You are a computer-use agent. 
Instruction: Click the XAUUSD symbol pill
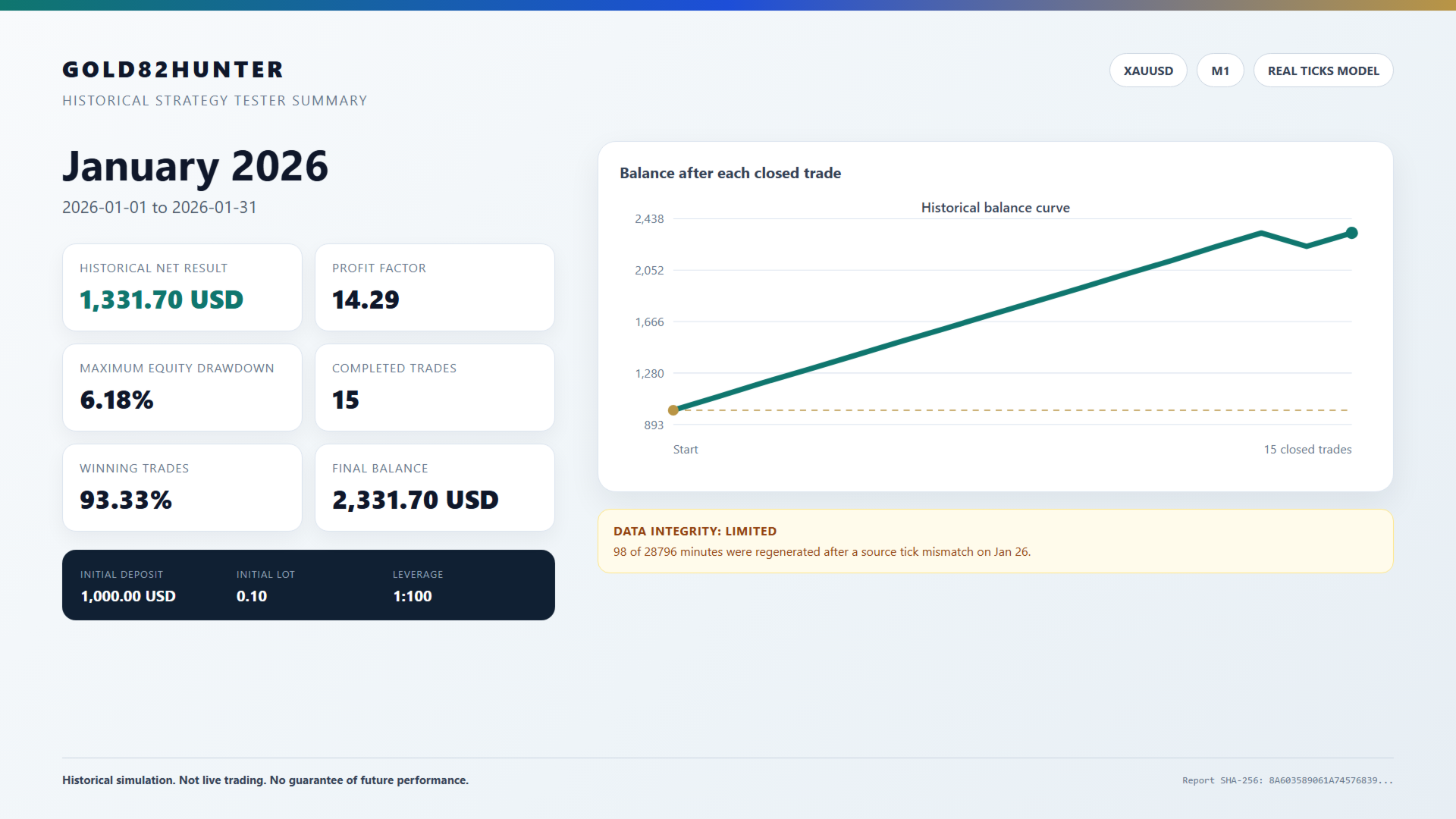click(1148, 71)
